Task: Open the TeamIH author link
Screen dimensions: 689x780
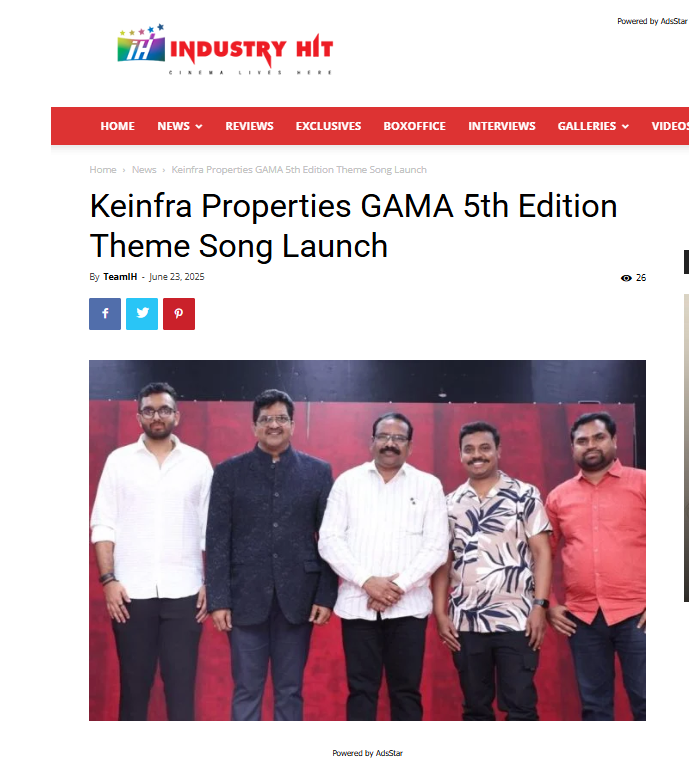Action: click(x=120, y=277)
